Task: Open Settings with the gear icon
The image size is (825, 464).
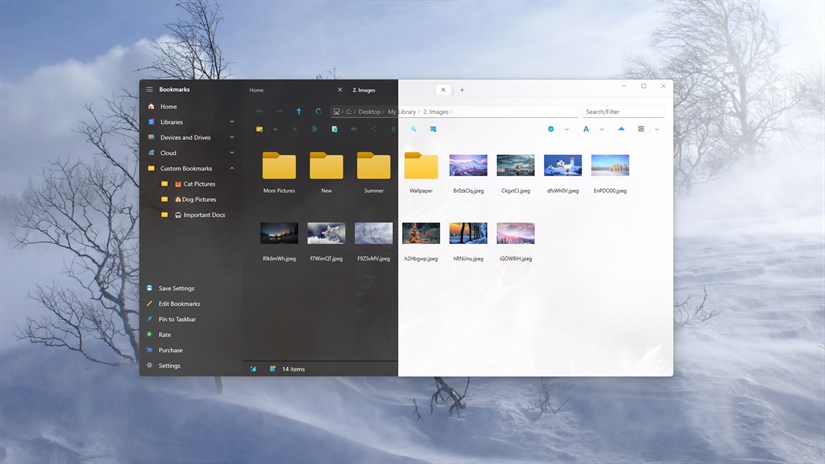Action: [150, 366]
